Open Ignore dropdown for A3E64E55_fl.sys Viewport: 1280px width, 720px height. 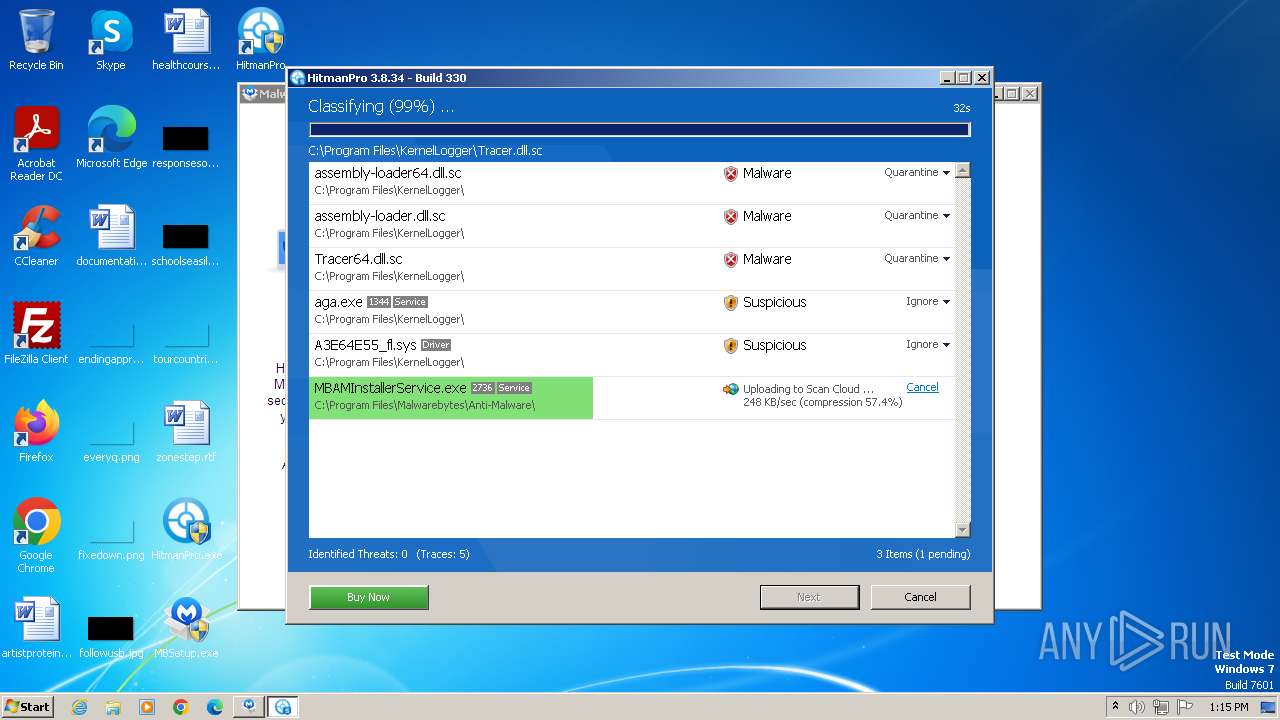927,345
